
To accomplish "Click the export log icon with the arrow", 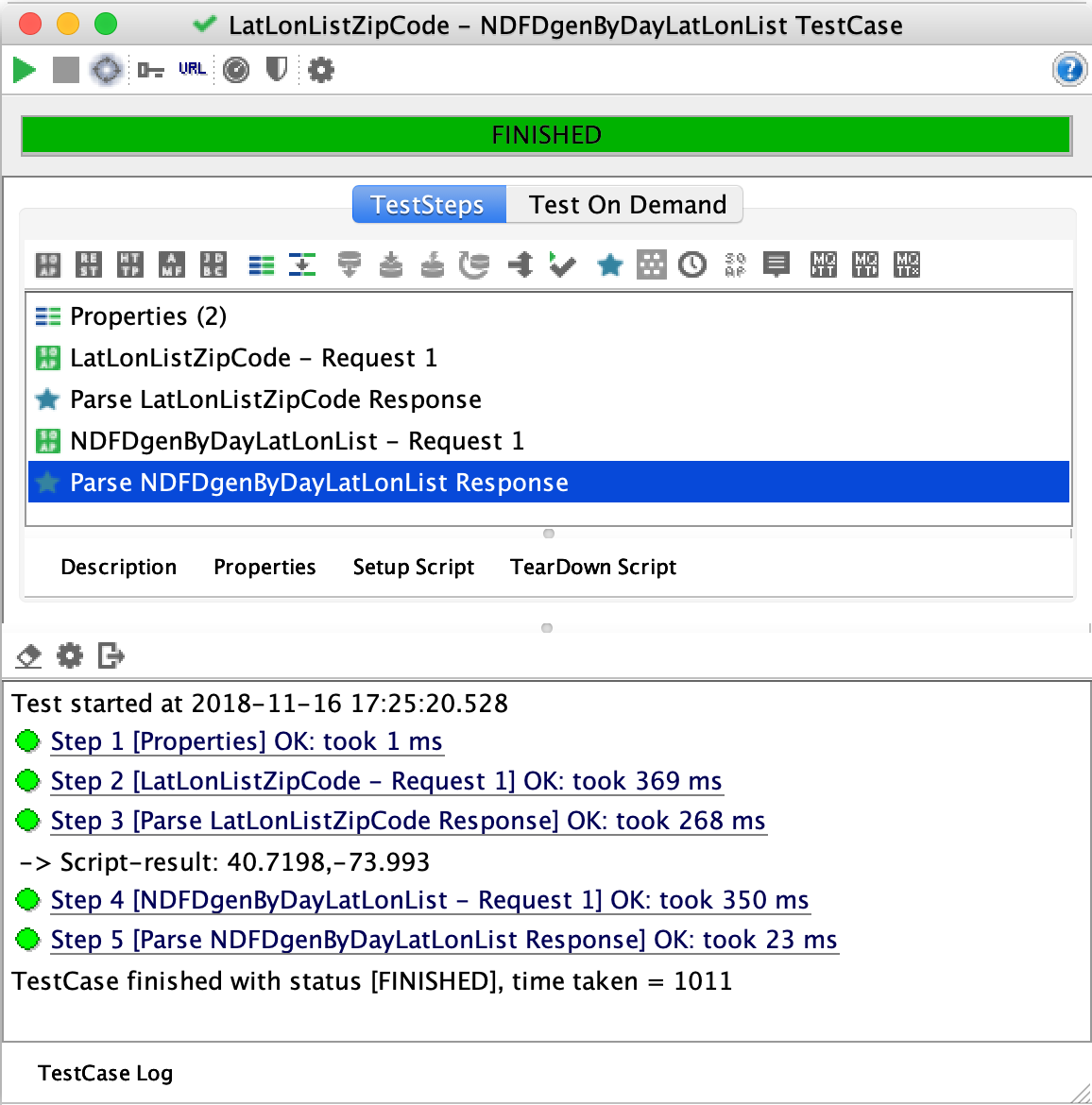I will [x=111, y=655].
